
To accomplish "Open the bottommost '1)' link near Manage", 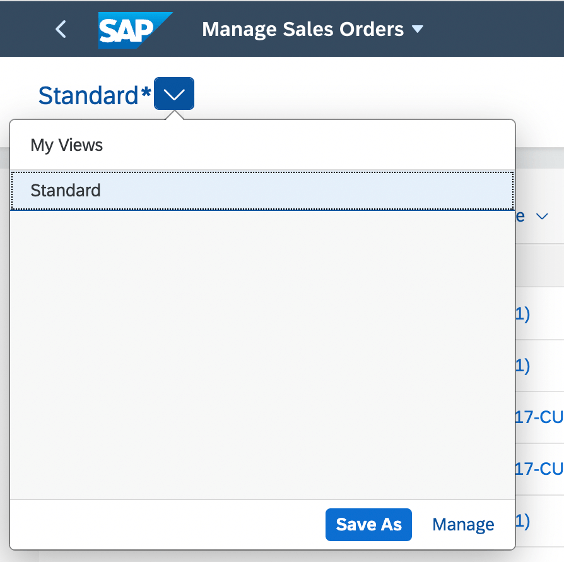I will pyautogui.click(x=522, y=521).
